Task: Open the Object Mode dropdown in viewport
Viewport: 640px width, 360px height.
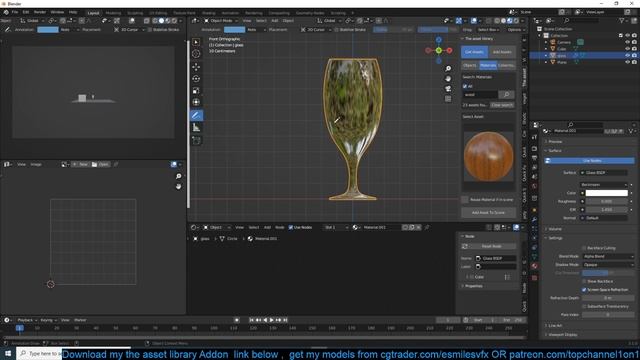Action: click(x=220, y=20)
